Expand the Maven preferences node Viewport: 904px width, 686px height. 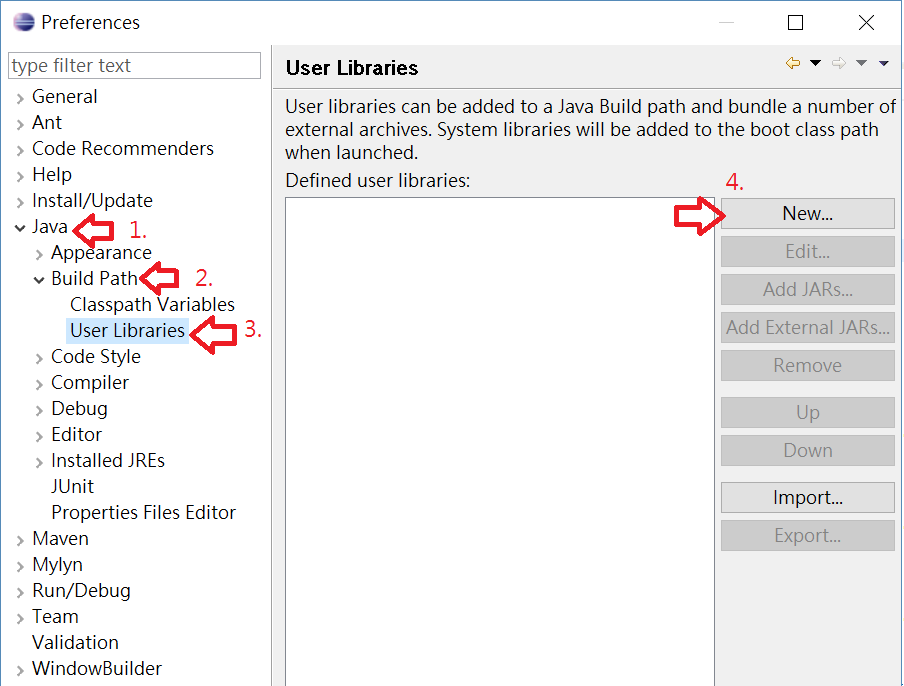20,540
